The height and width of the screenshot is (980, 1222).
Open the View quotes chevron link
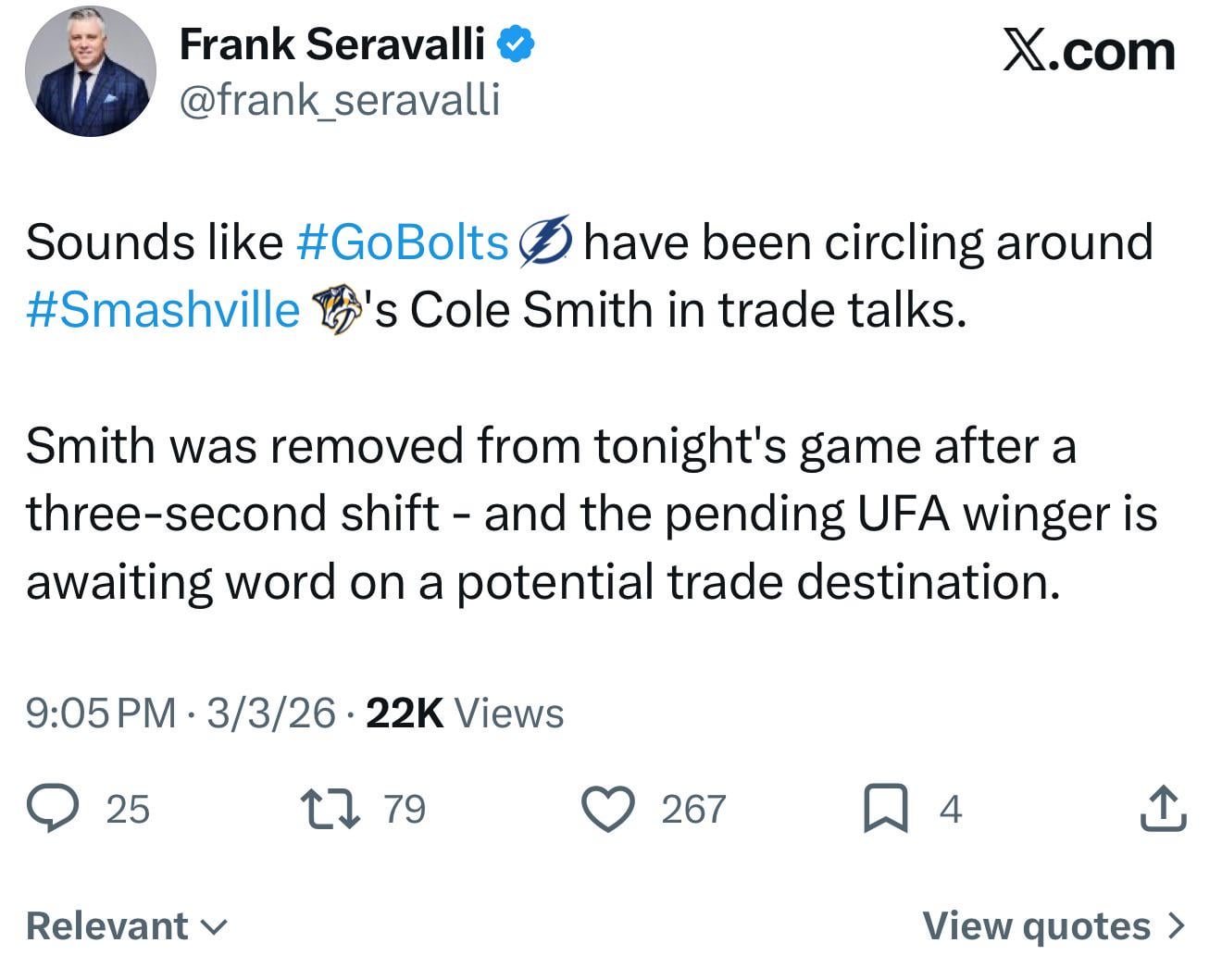coord(1054,925)
